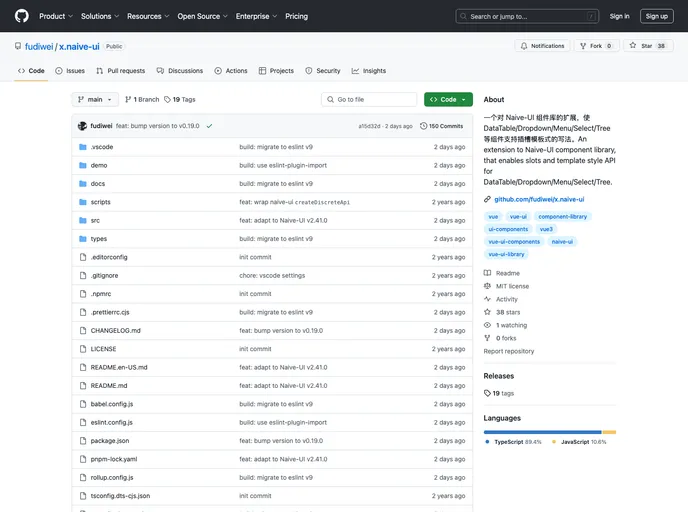Image resolution: width=688 pixels, height=512 pixels.
Task: Open the pnpm-lock.yaml file
Action: pos(114,459)
